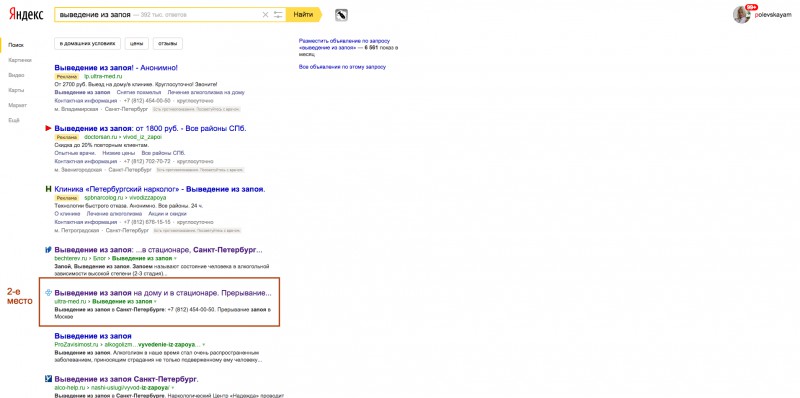Click phone number '+7 (812) 676-15-15'

click(147, 222)
